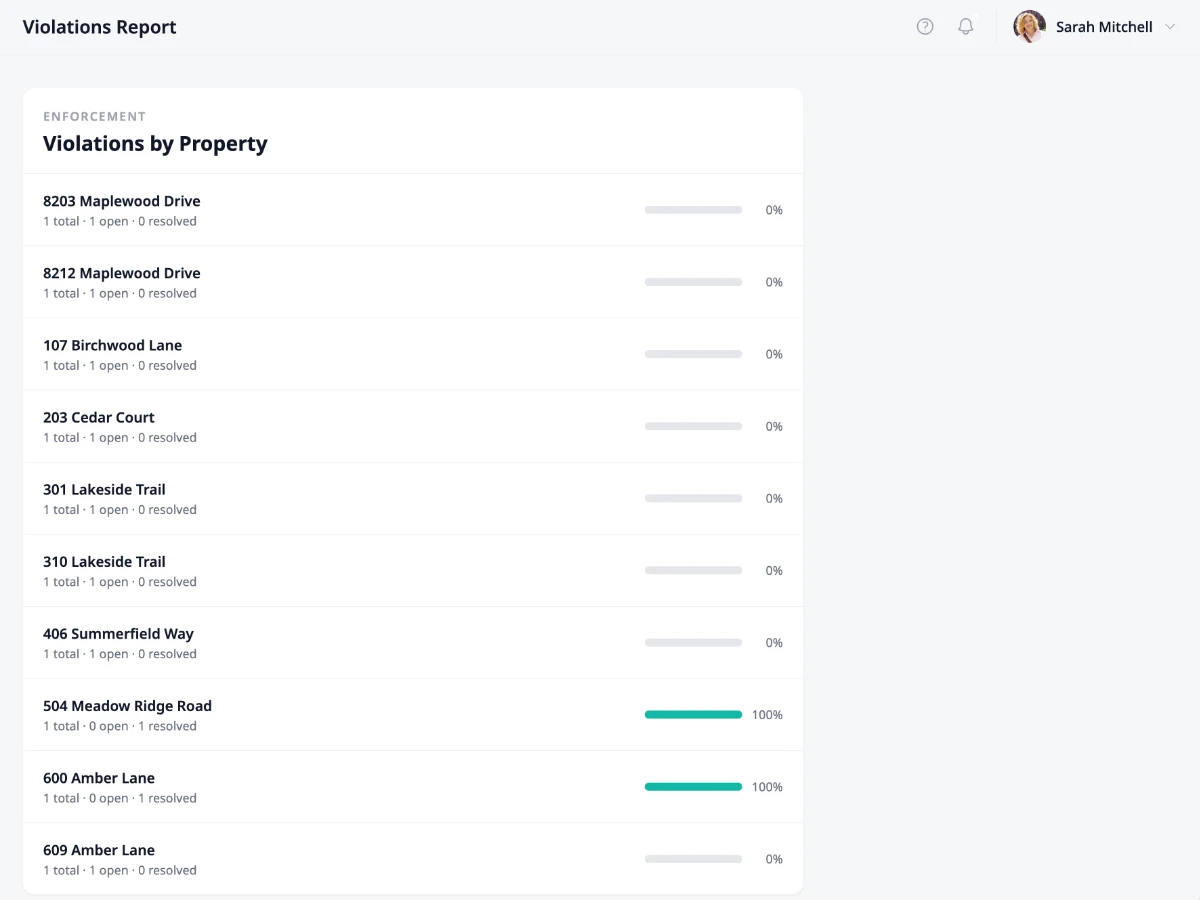This screenshot has height=900, width=1200.
Task: Open the help icon in the header
Action: (925, 26)
